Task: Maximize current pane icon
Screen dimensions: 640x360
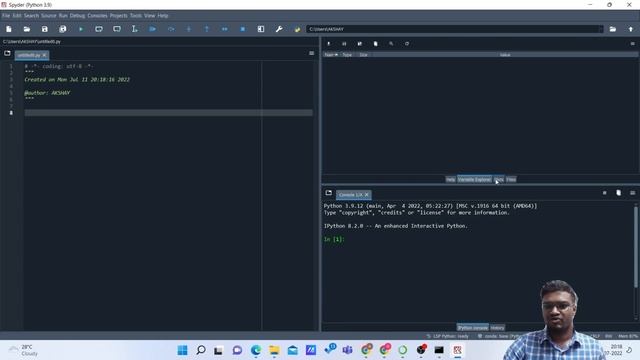Action: coord(261,29)
